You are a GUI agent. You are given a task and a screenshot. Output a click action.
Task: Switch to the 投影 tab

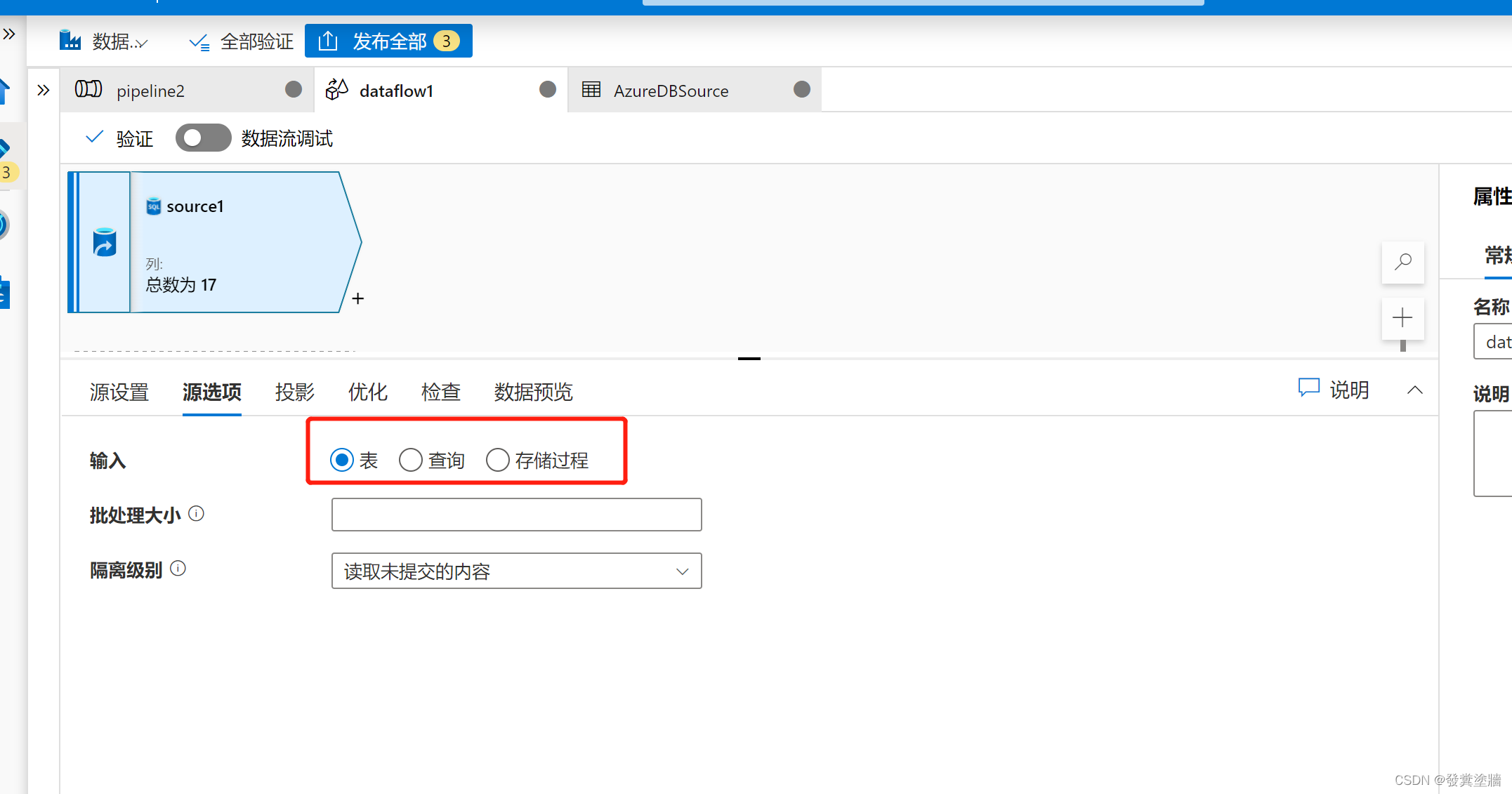(x=294, y=392)
